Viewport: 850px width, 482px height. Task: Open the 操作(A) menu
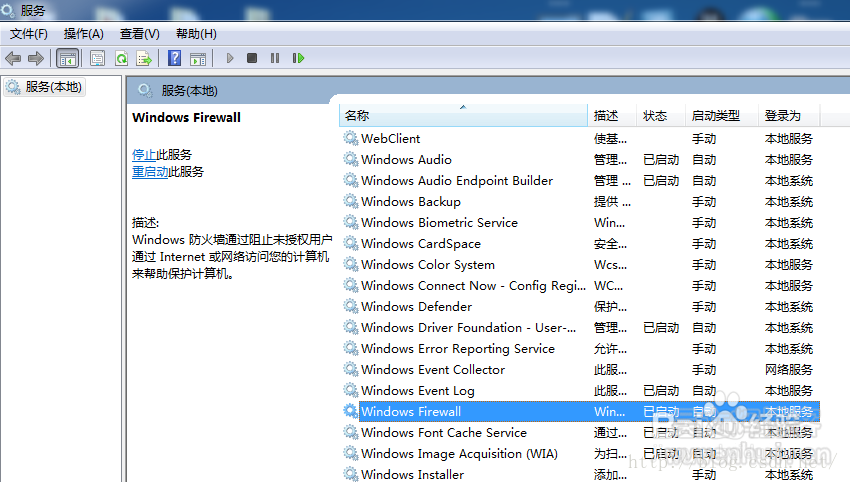pos(84,34)
